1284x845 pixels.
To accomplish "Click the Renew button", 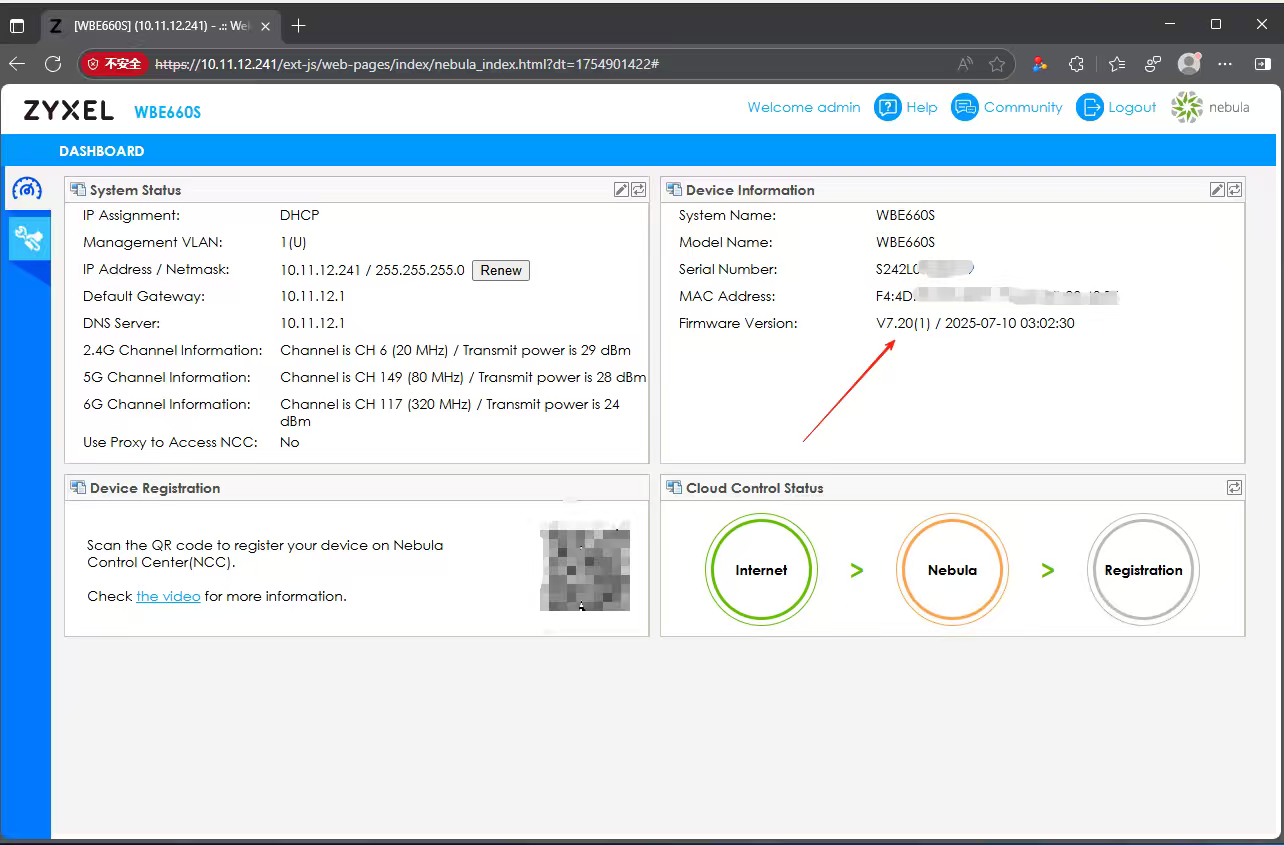I will coord(501,270).
